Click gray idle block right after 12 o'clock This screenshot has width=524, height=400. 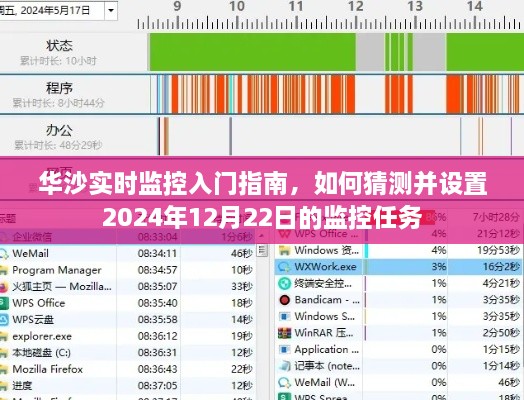370,52
